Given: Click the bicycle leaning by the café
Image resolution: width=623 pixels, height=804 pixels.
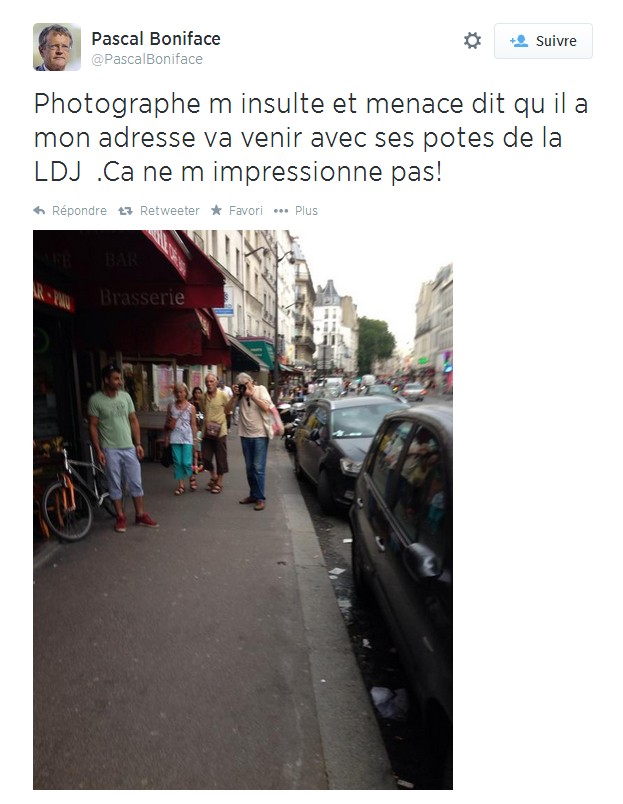Looking at the screenshot, I should point(77,495).
